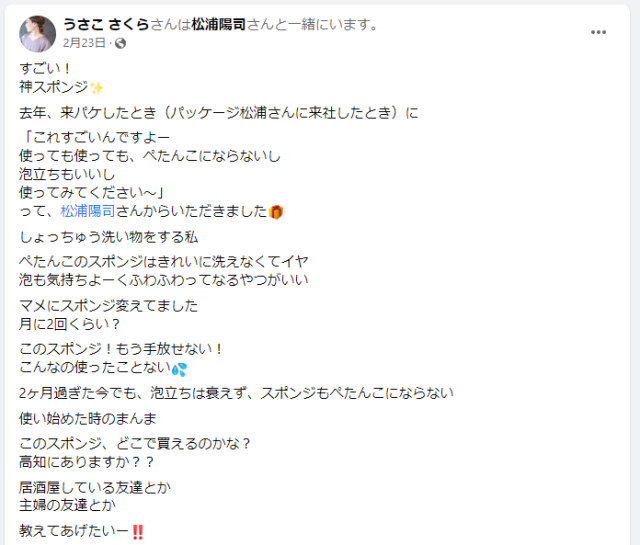
Task: Click the blue 松浦陽司 mention in post body
Action: (88, 211)
